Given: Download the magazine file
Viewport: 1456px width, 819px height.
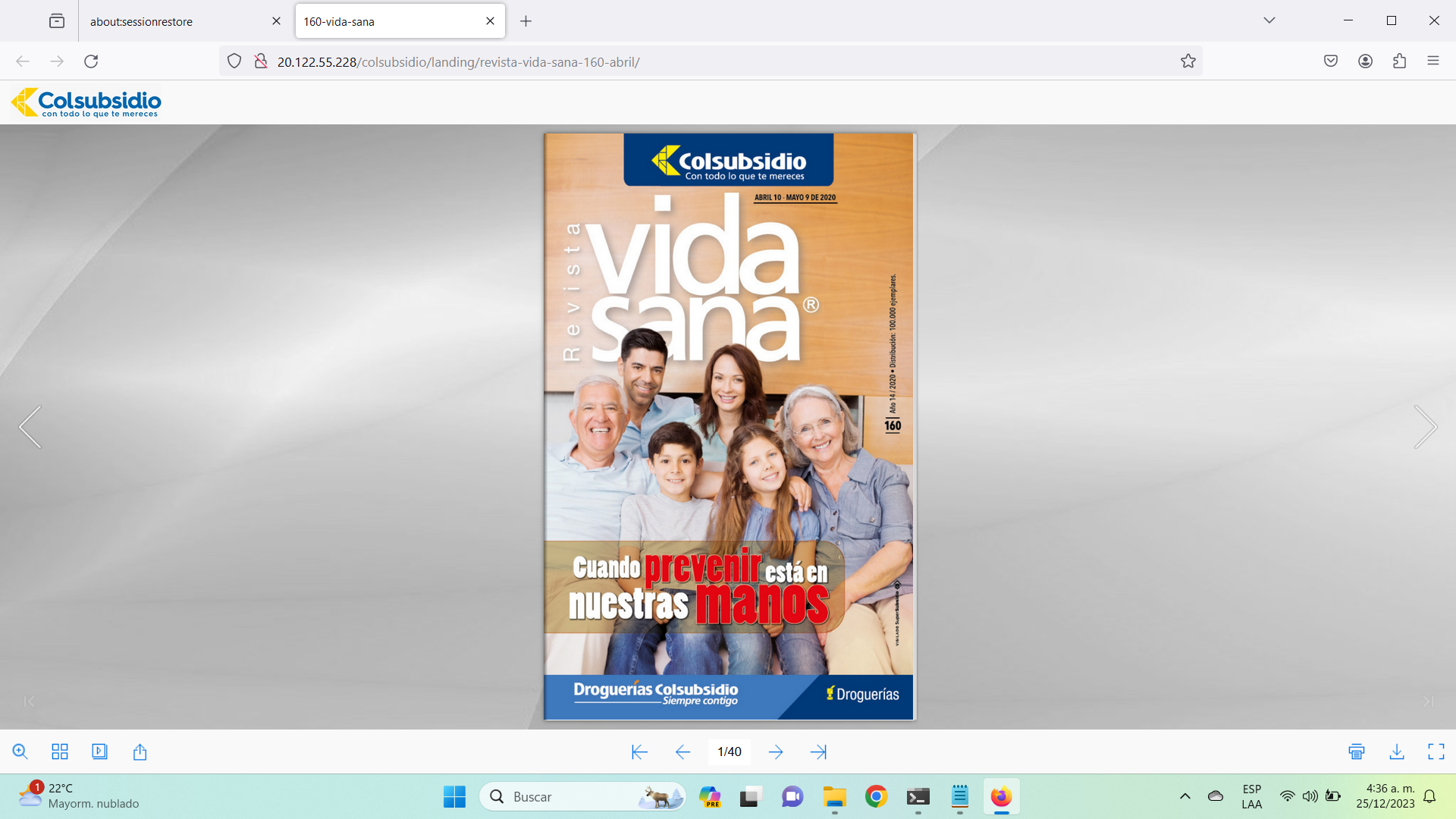Looking at the screenshot, I should [x=1396, y=752].
